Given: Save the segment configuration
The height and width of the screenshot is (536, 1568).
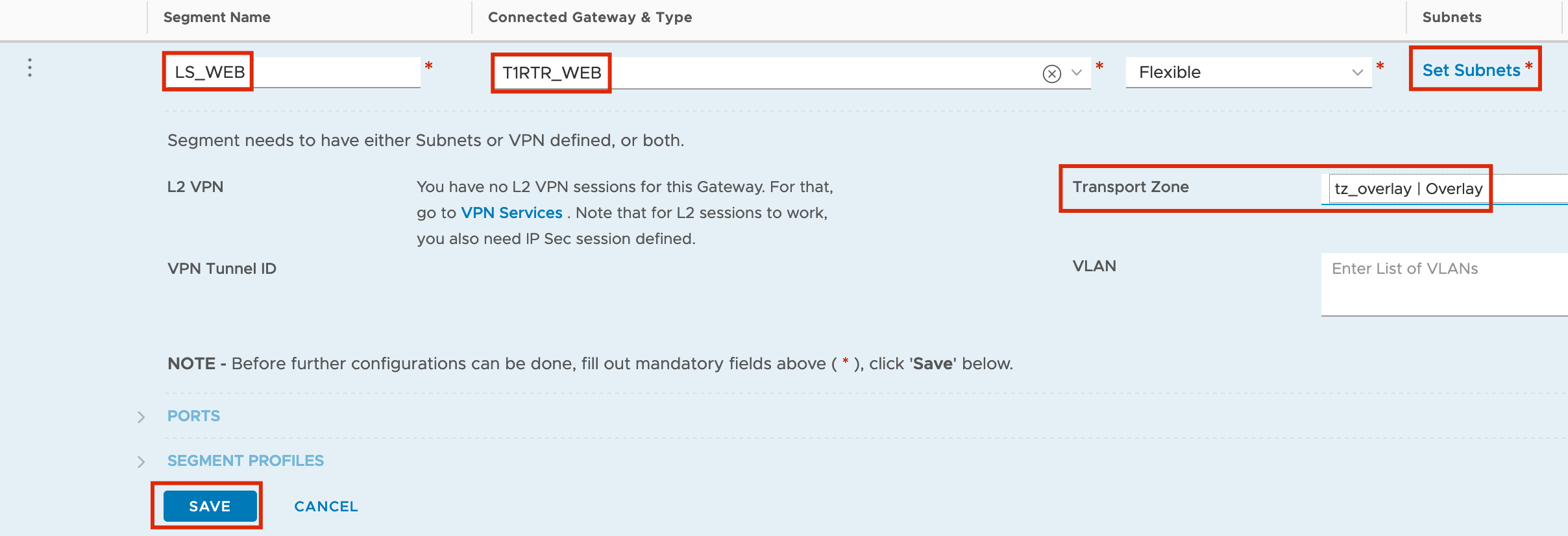Looking at the screenshot, I should coord(210,506).
